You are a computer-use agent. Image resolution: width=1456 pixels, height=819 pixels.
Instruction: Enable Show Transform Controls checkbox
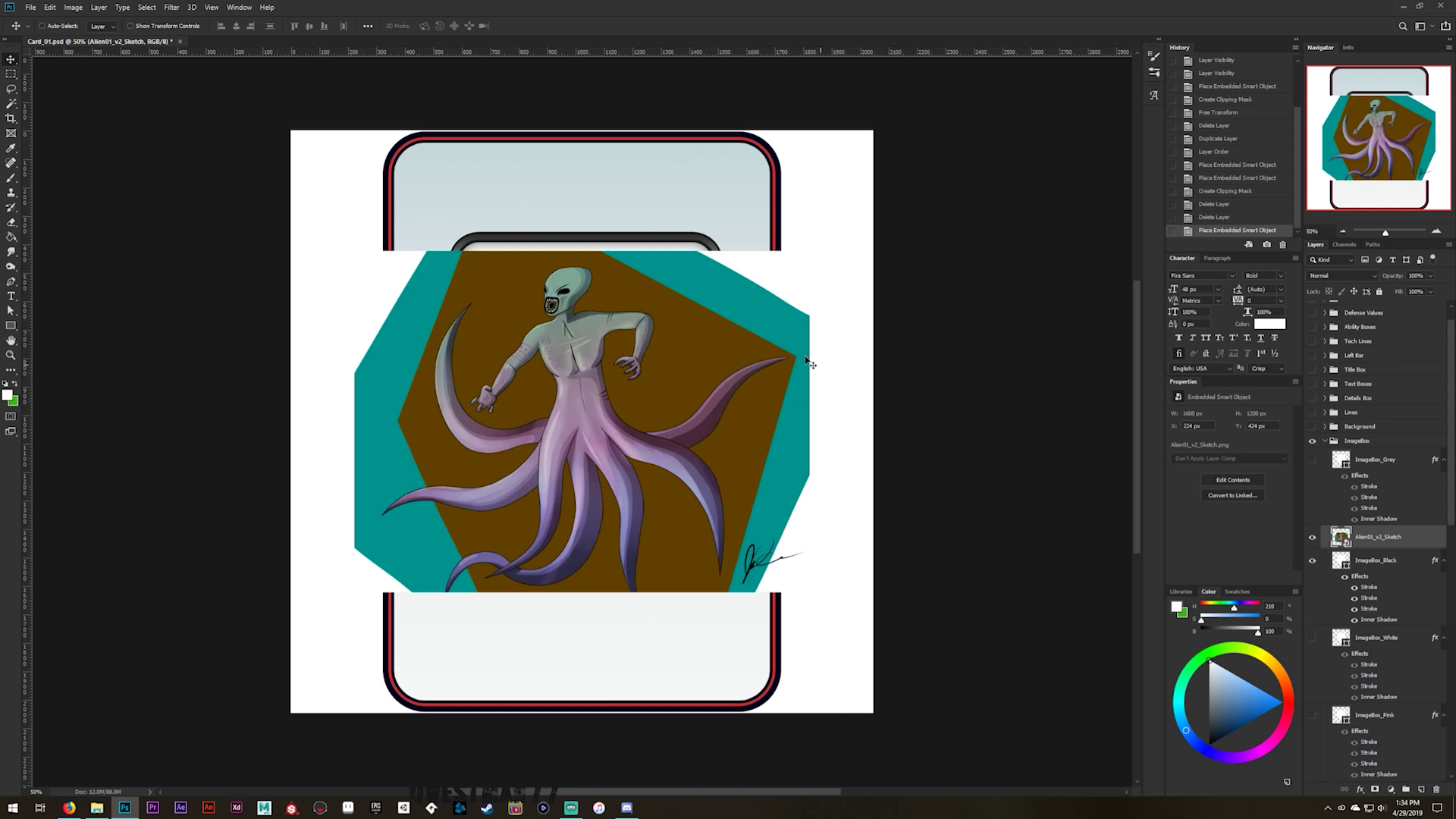pos(130,26)
